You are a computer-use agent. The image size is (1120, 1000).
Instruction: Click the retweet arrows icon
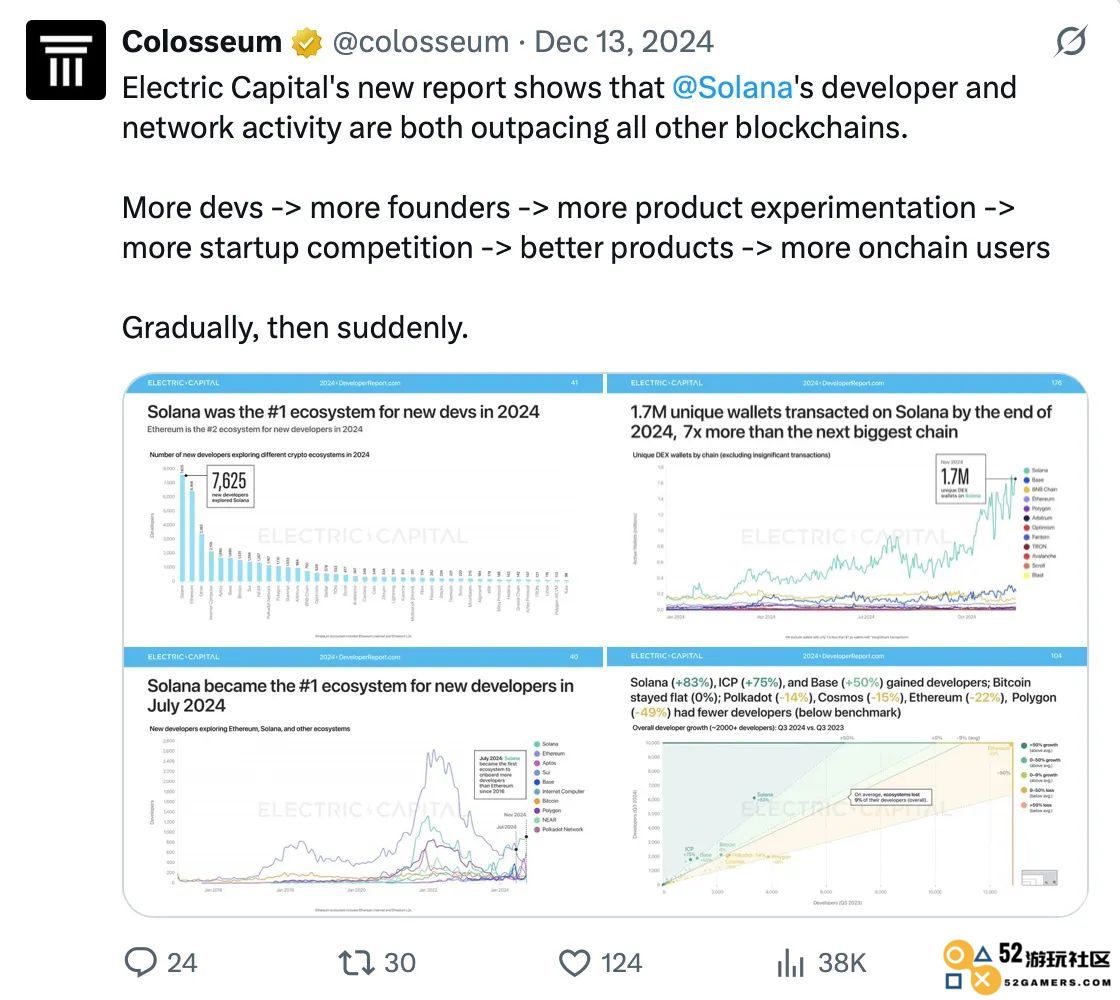[x=356, y=962]
